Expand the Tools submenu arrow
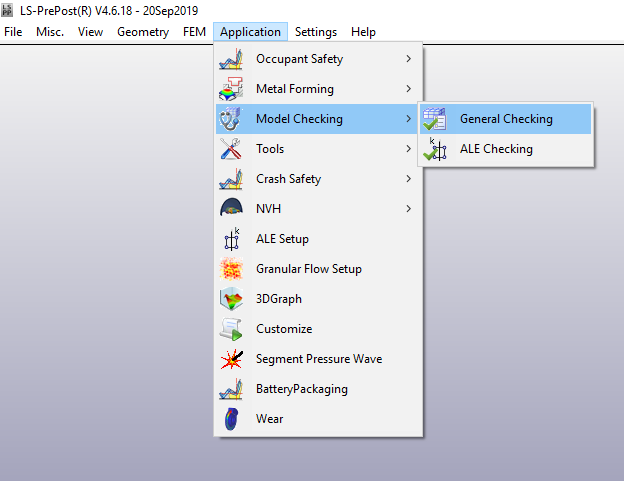Screen dimensions: 624x481 (408, 149)
